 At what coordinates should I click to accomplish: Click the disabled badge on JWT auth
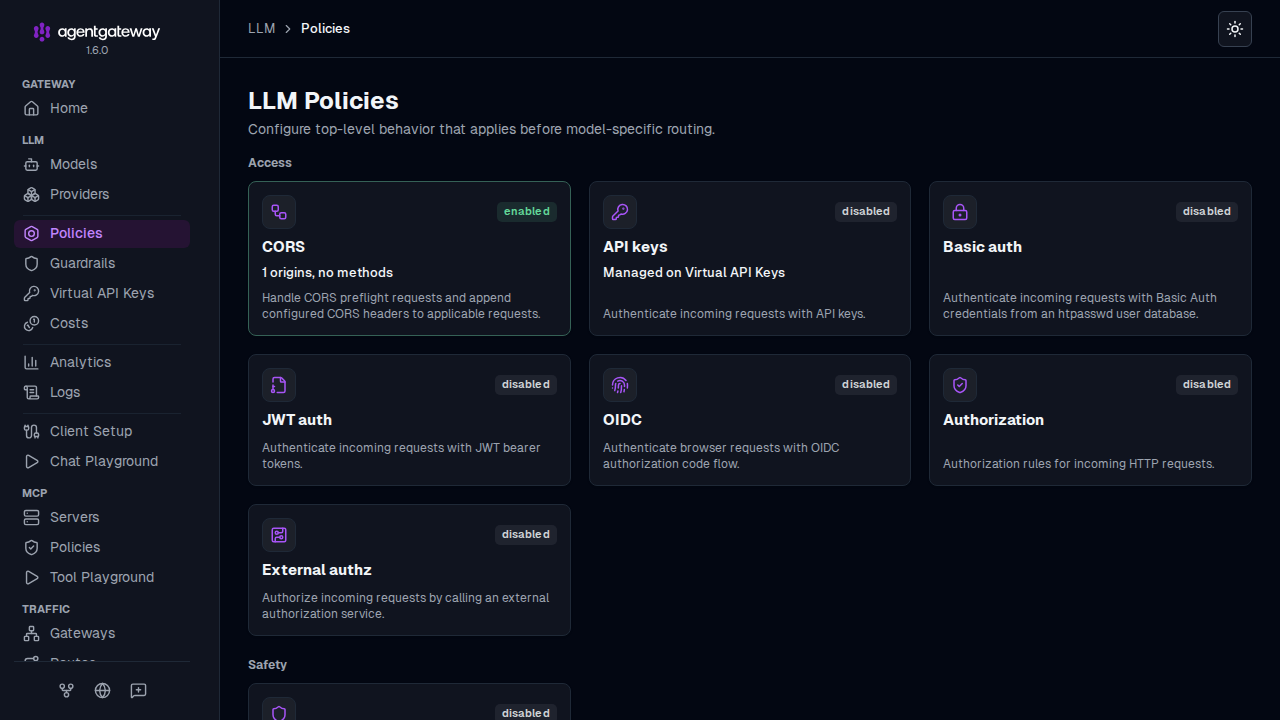click(x=526, y=384)
